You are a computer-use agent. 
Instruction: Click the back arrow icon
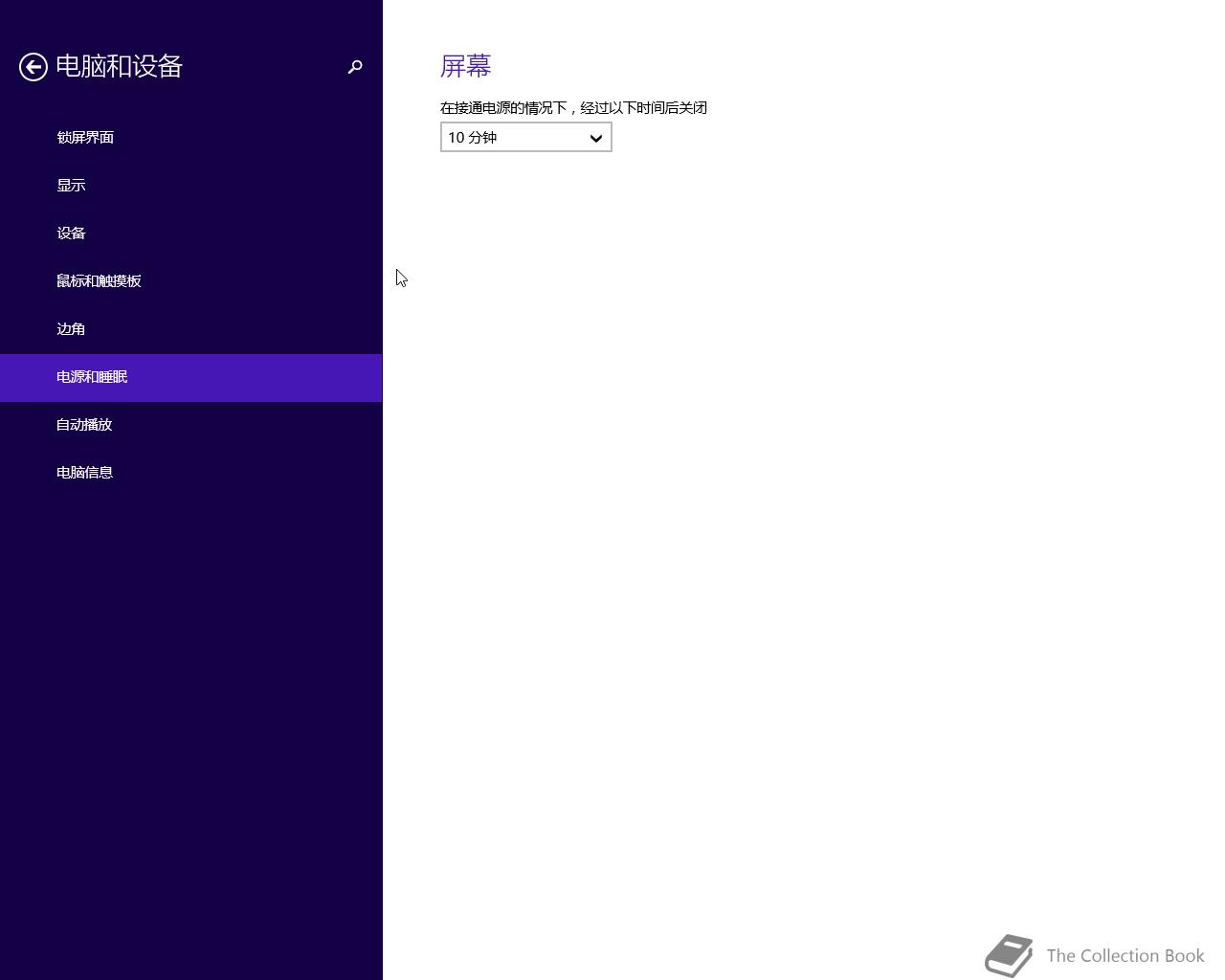33,67
